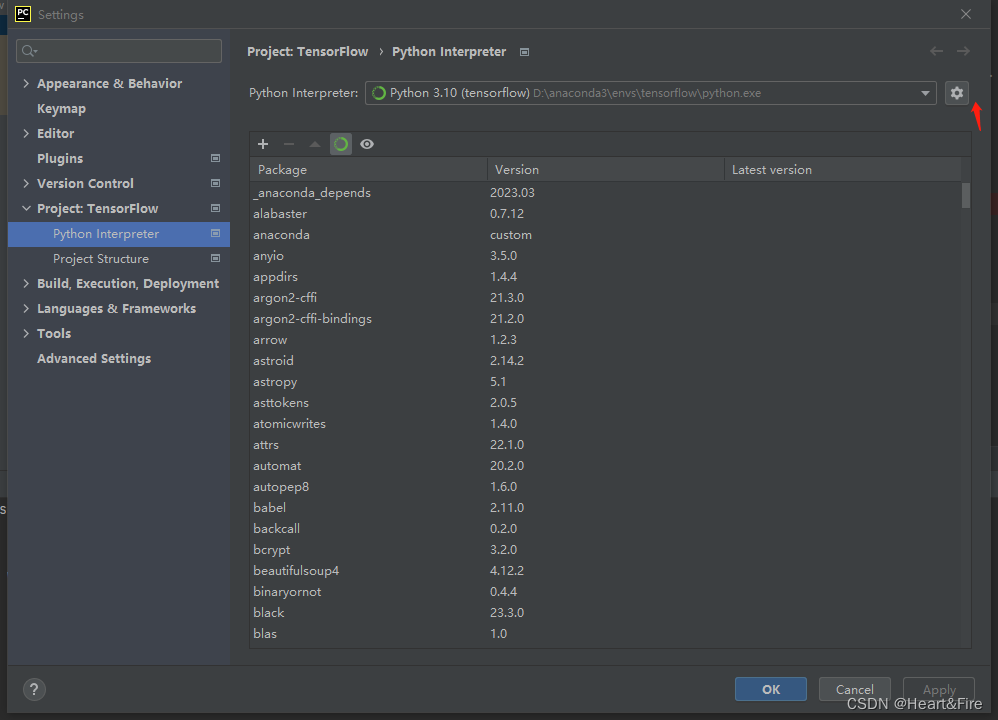
Task: Select the appdirs package row
Action: 605,276
